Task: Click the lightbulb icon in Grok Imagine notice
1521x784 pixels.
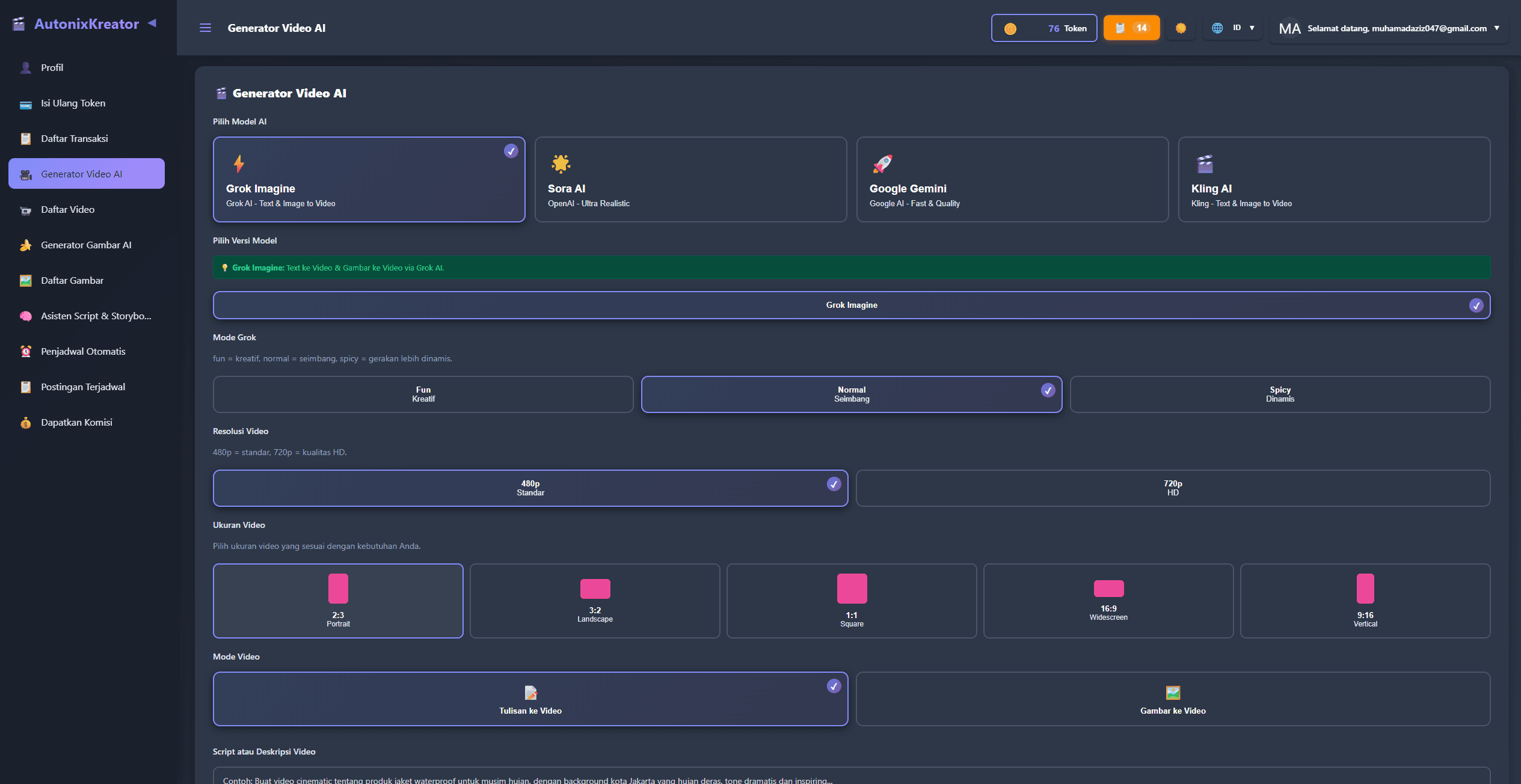Action: tap(225, 268)
